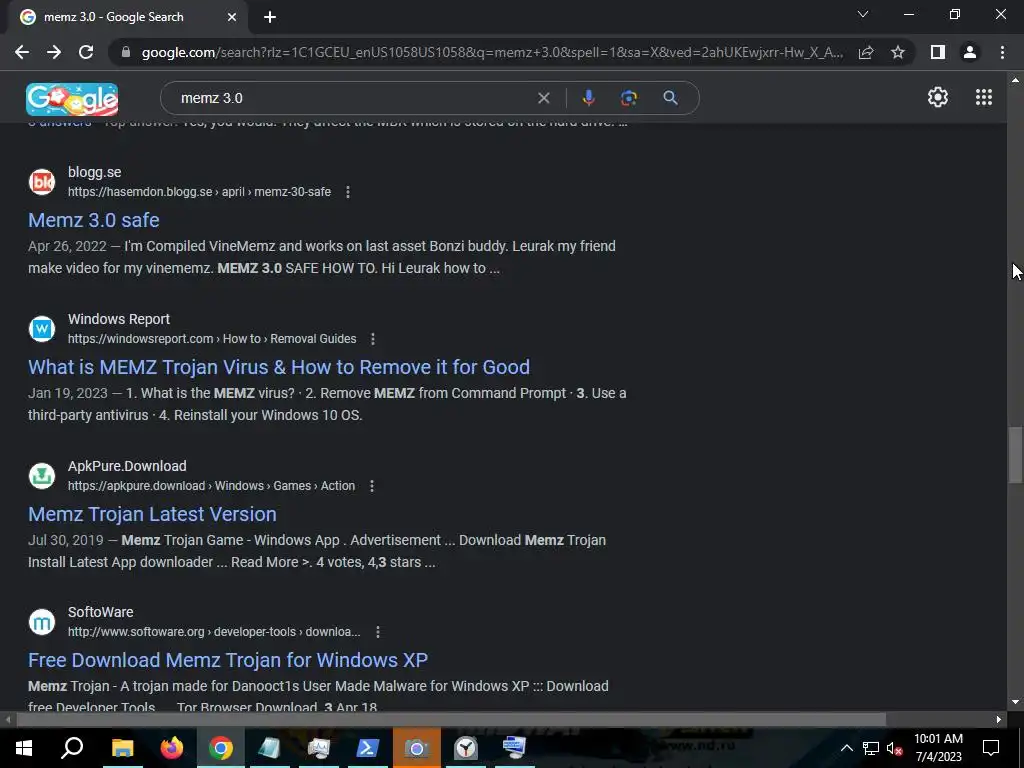Viewport: 1024px width, 768px height.
Task: Open the Google apps grid
Action: click(x=984, y=97)
